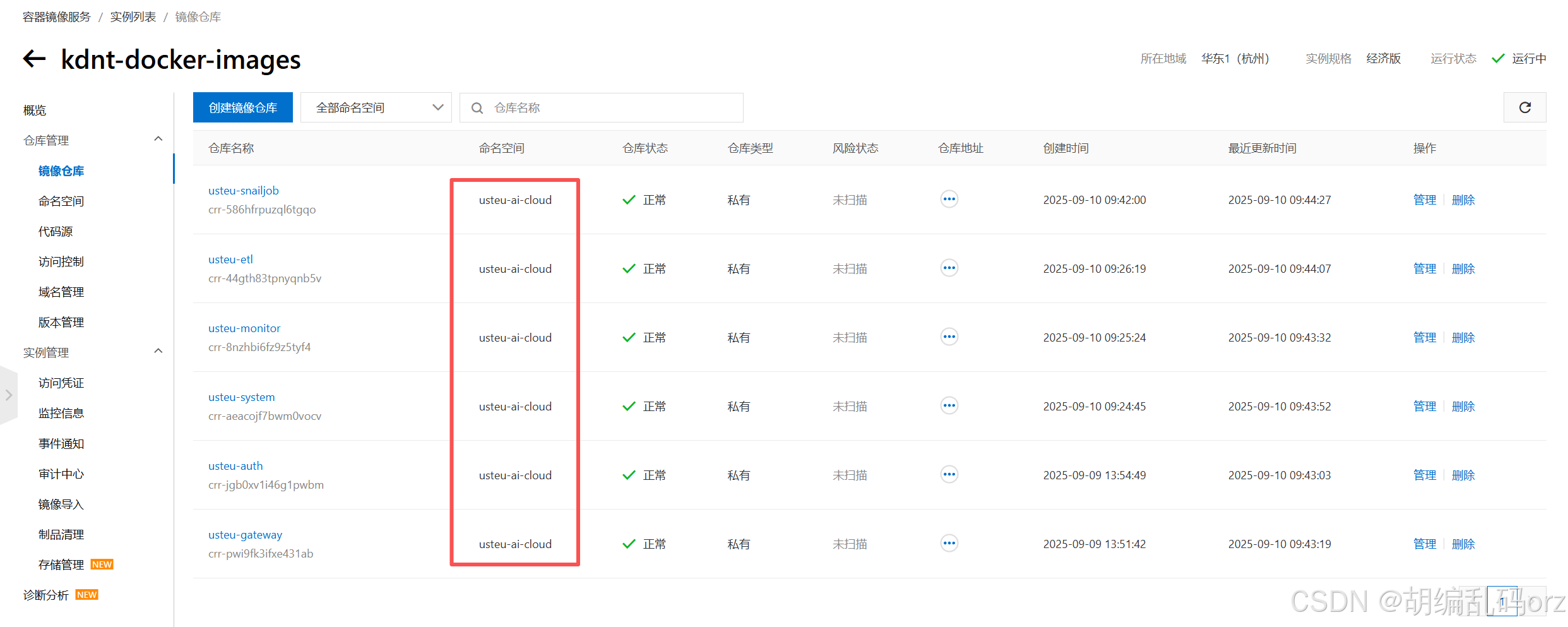Image resolution: width=1568 pixels, height=627 pixels.
Task: Open the usteu-gateway repository link
Action: [246, 535]
